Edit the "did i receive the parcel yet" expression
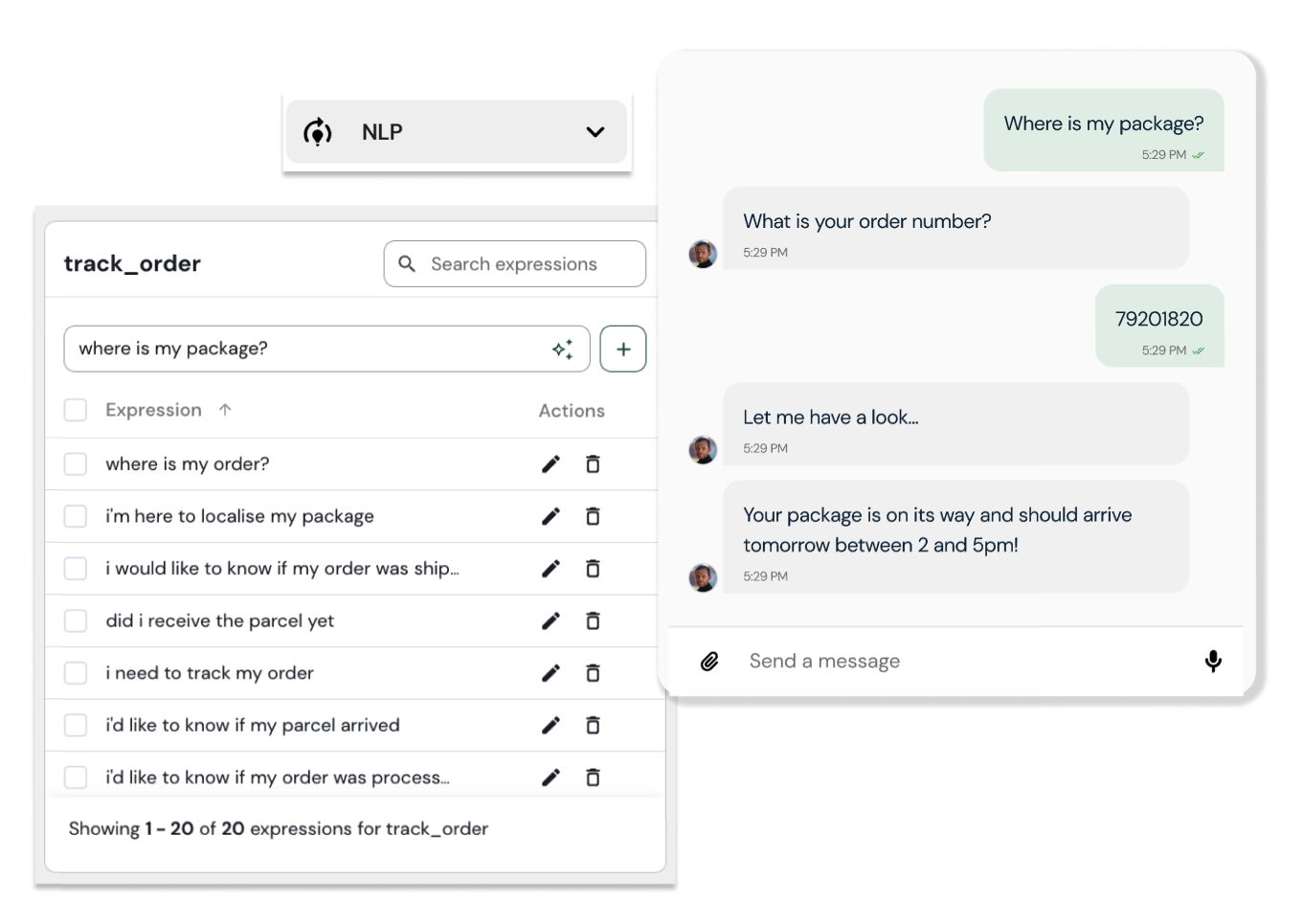The width and height of the screenshot is (1303, 924). pyautogui.click(x=550, y=621)
